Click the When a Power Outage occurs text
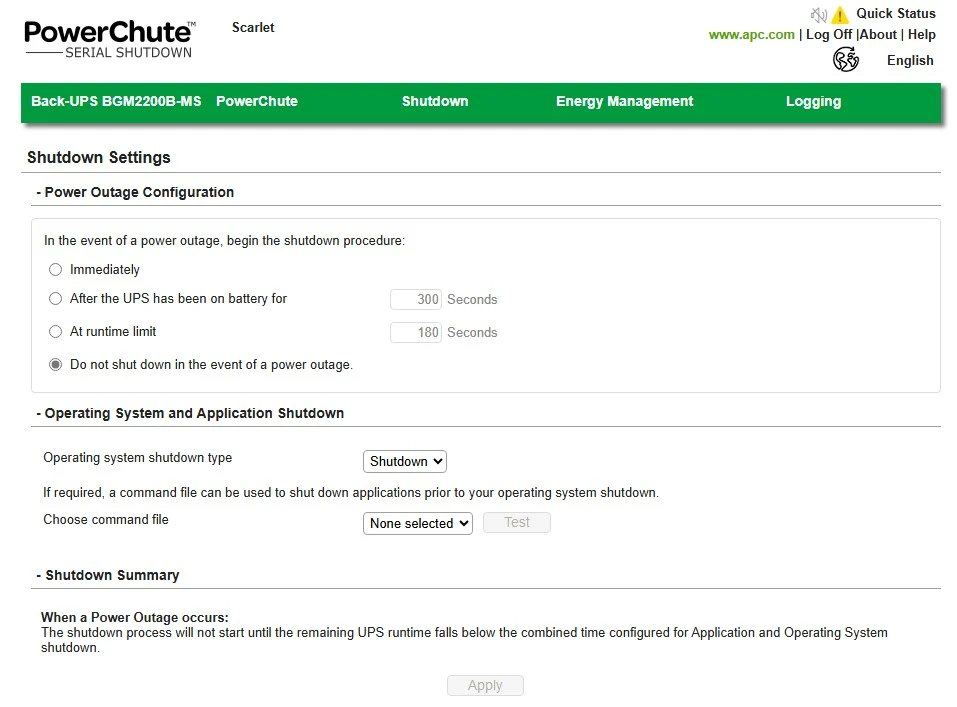The height and width of the screenshot is (707, 957). (135, 617)
